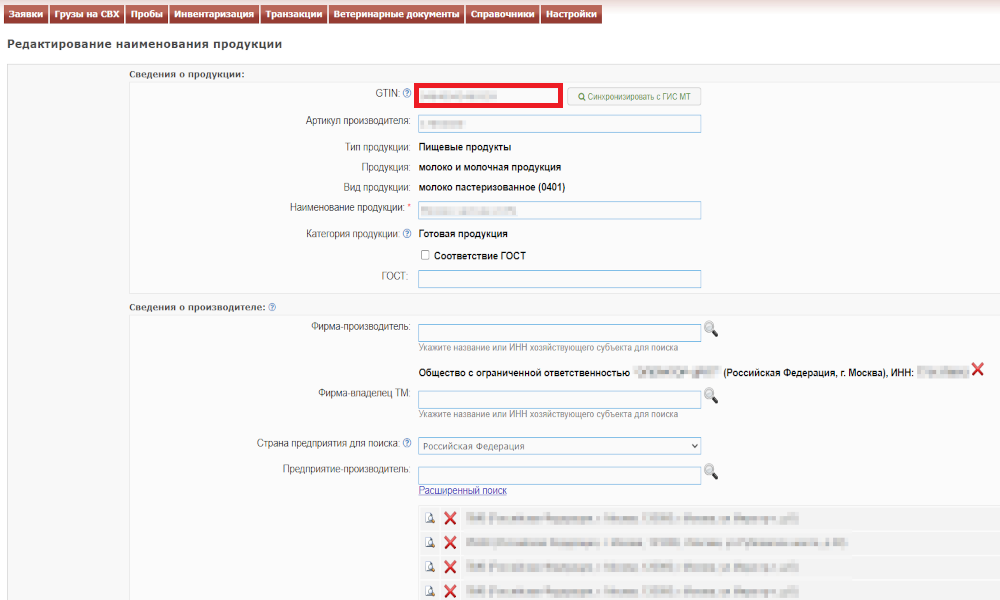Remove the Общество с ограниченной ответственностью entry

point(978,369)
